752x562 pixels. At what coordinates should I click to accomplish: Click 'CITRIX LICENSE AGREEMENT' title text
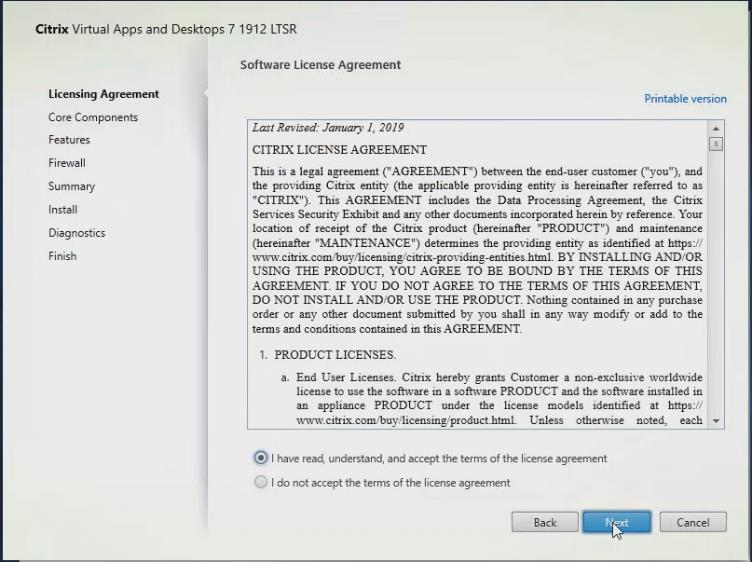(340, 150)
